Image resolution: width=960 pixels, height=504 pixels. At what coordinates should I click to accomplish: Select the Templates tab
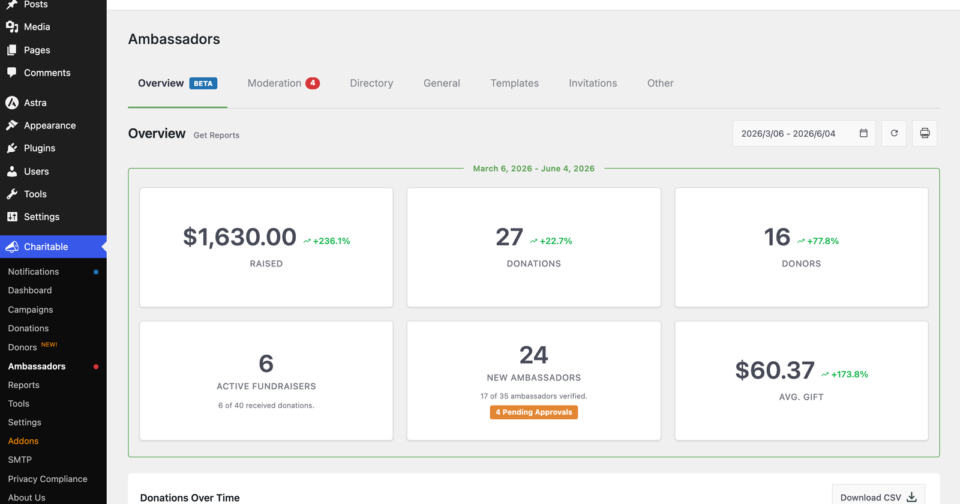(x=514, y=83)
